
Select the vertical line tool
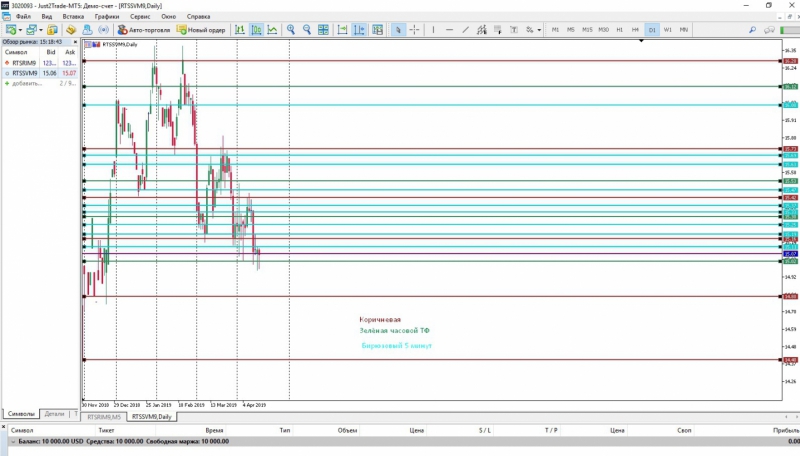(433, 30)
